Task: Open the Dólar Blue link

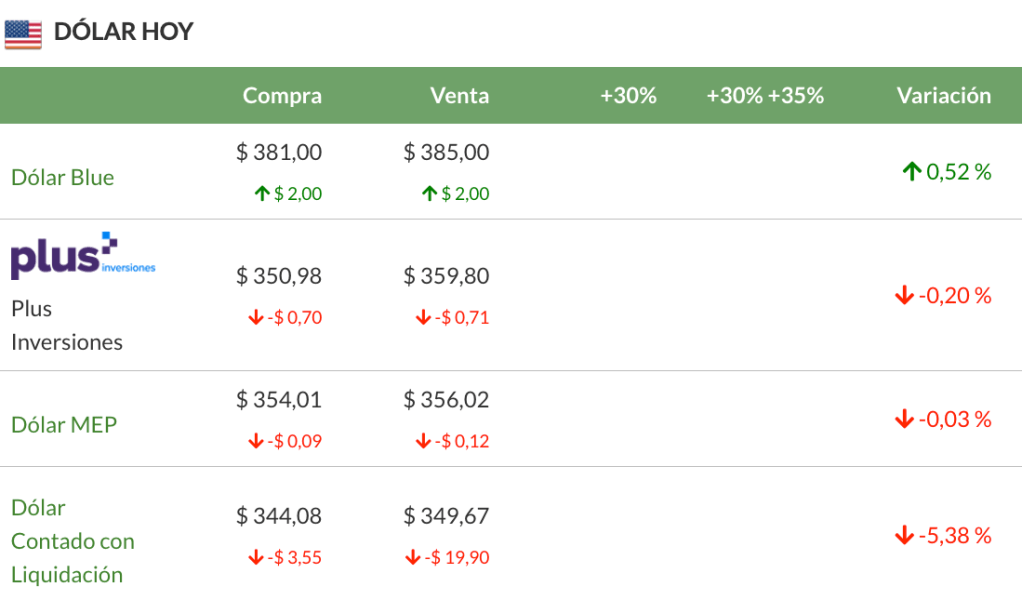Action: [62, 178]
